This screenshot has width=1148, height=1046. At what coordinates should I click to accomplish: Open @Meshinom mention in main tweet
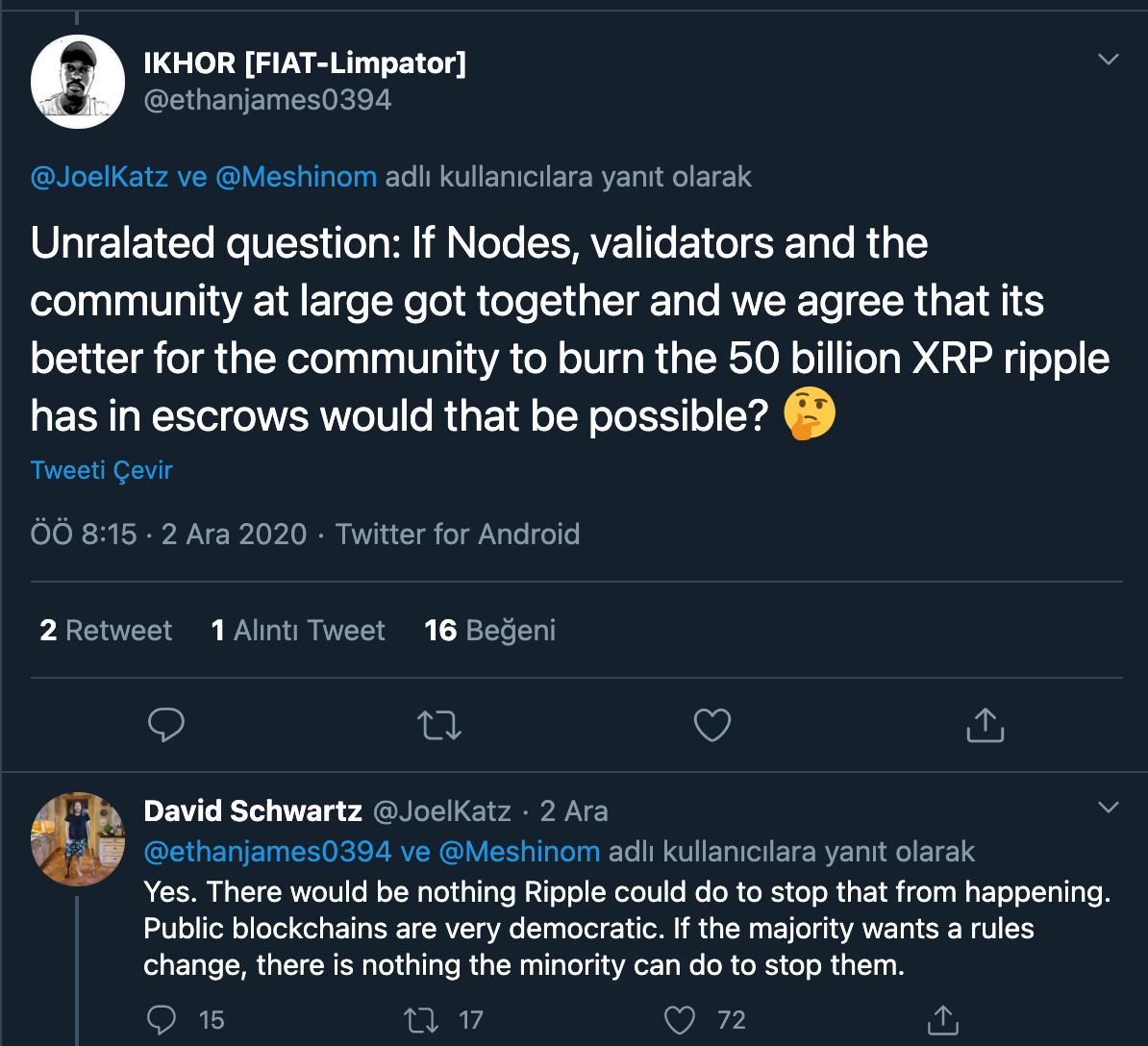tap(296, 178)
